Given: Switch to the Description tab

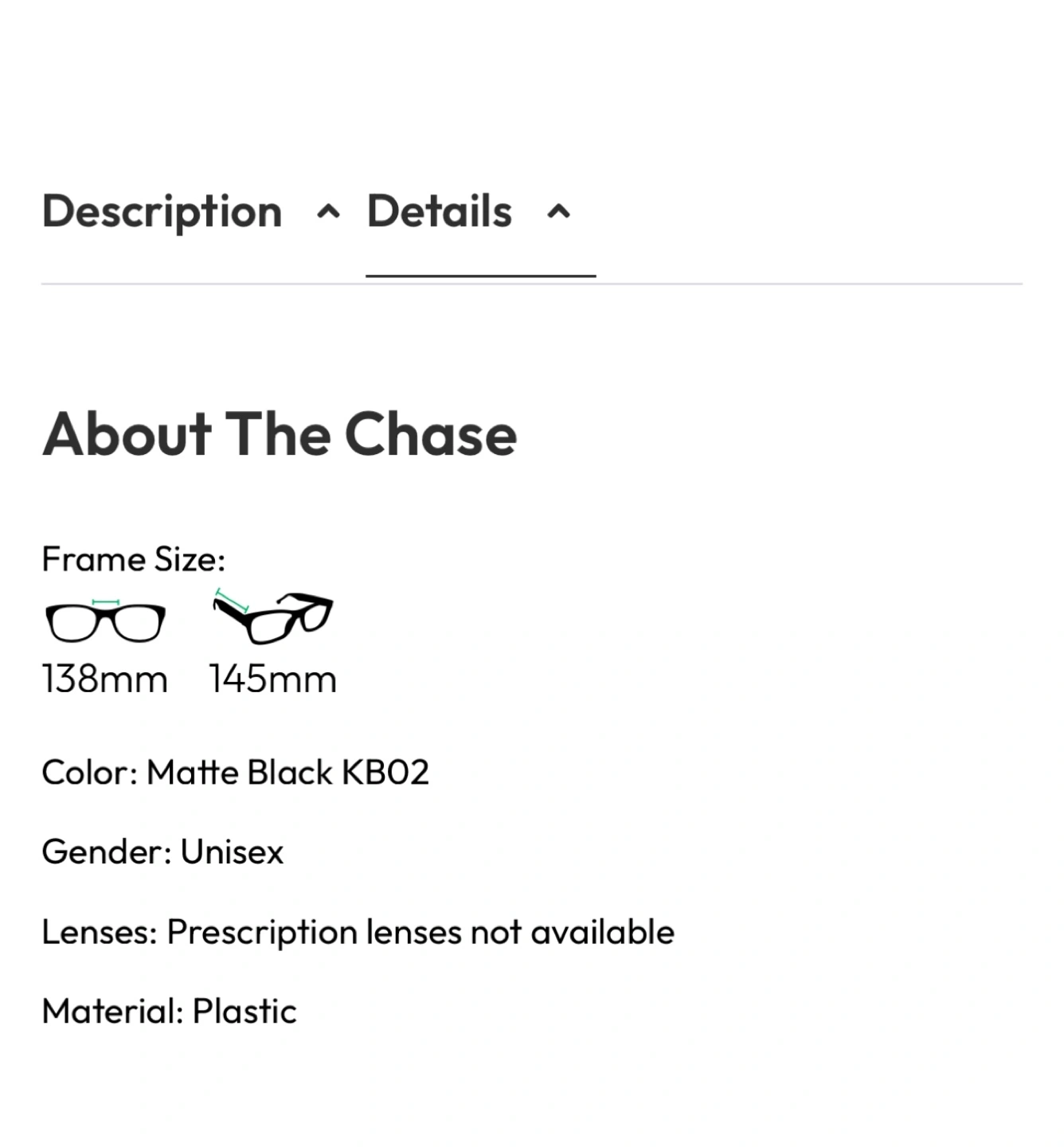Looking at the screenshot, I should (x=162, y=212).
